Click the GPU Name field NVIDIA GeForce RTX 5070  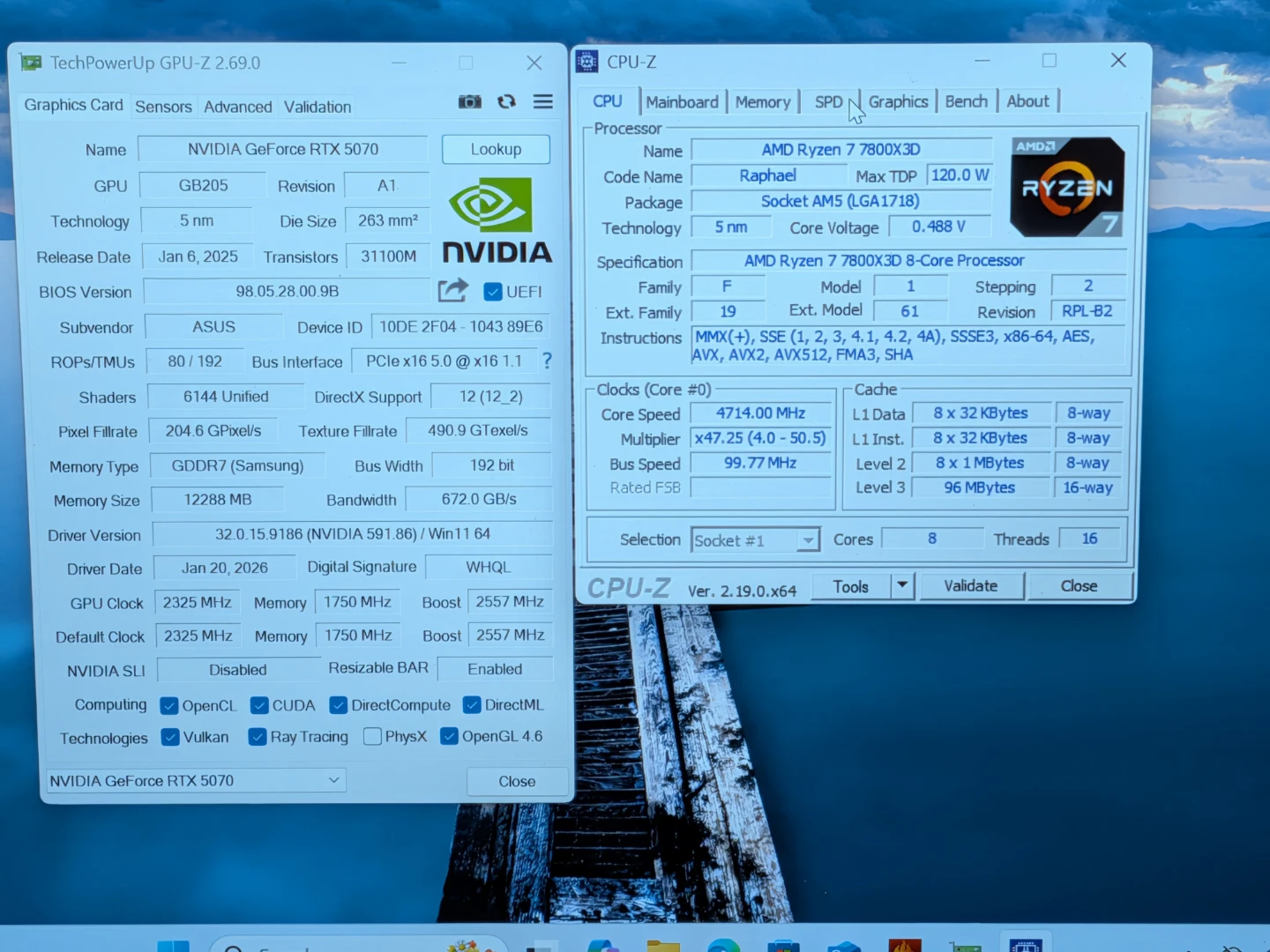tap(283, 149)
